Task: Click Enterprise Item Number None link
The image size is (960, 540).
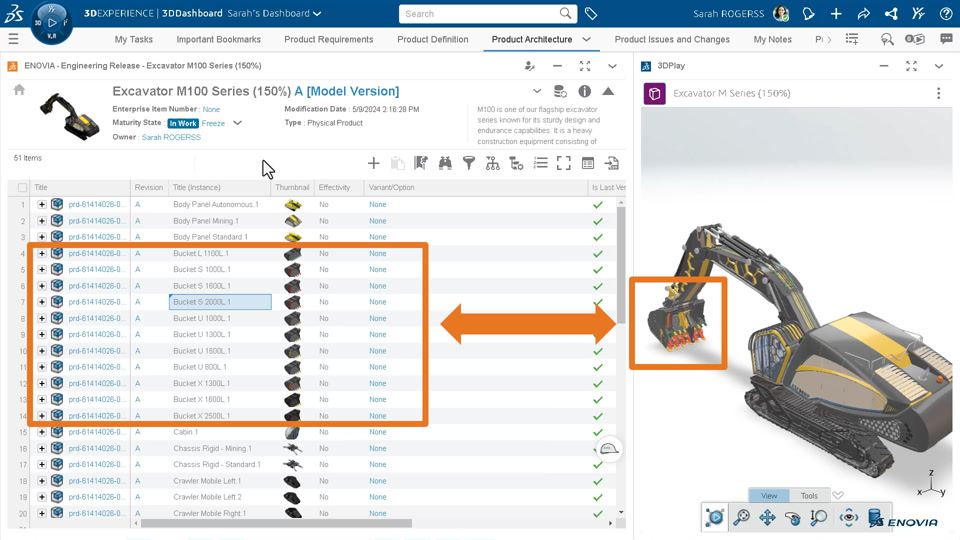Action: click(x=211, y=109)
